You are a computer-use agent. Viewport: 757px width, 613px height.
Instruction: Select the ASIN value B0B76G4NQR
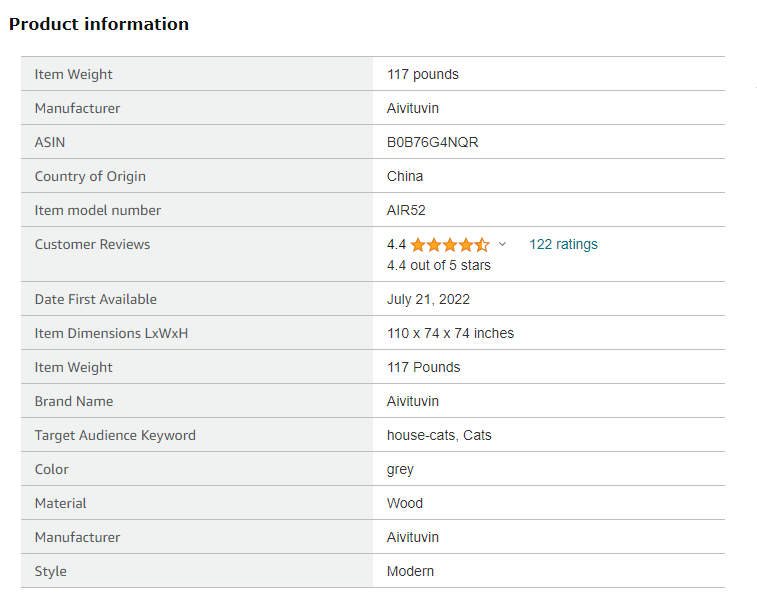(432, 142)
